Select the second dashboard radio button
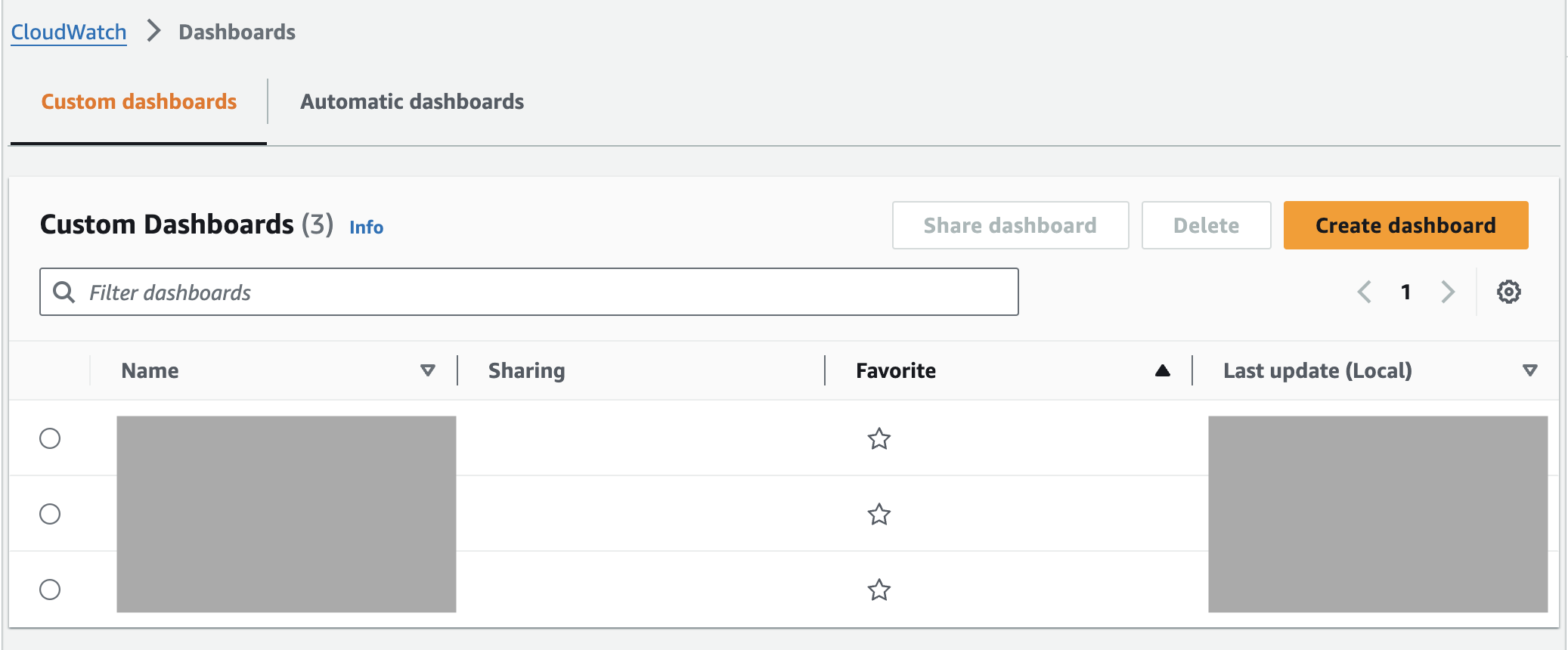 [x=50, y=514]
